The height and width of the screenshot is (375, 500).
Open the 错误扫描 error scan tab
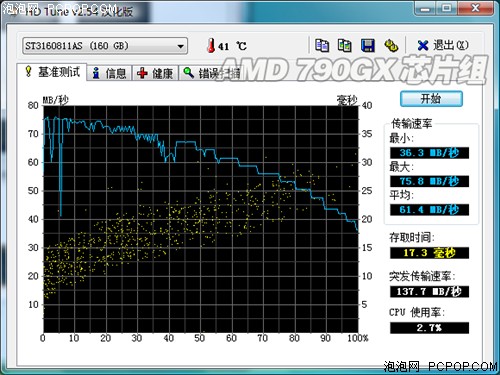point(211,73)
